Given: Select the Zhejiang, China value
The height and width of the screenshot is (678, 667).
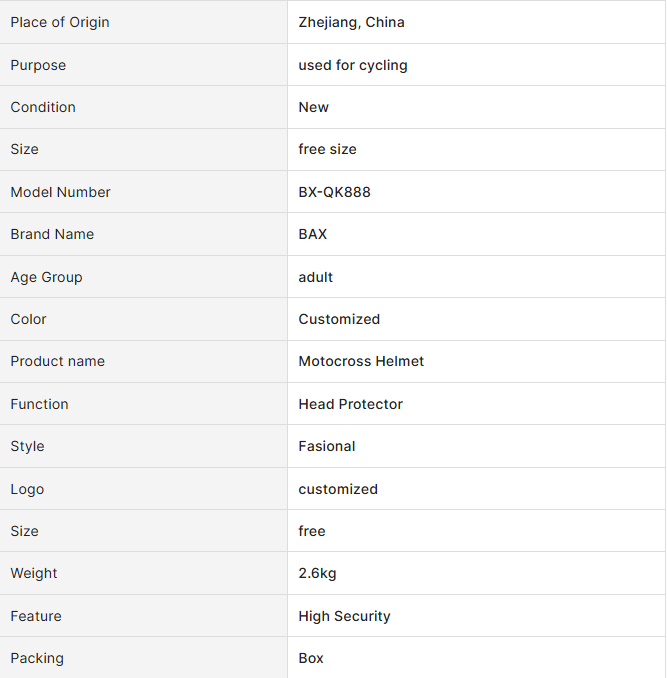Looking at the screenshot, I should pyautogui.click(x=351, y=22).
